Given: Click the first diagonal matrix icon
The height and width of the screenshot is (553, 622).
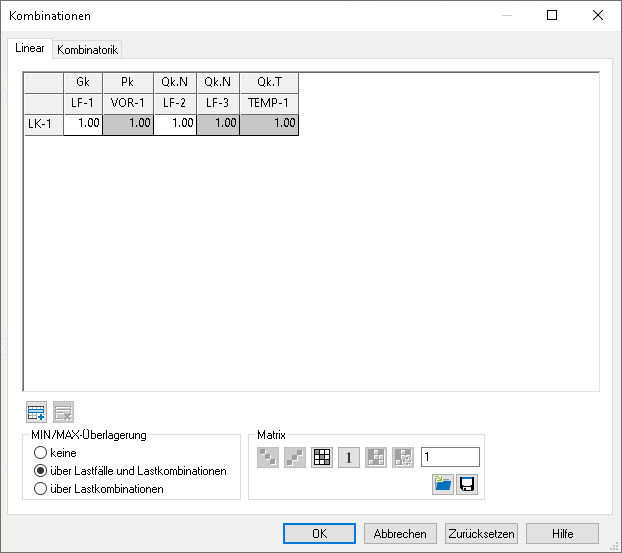Looking at the screenshot, I should point(268,457).
